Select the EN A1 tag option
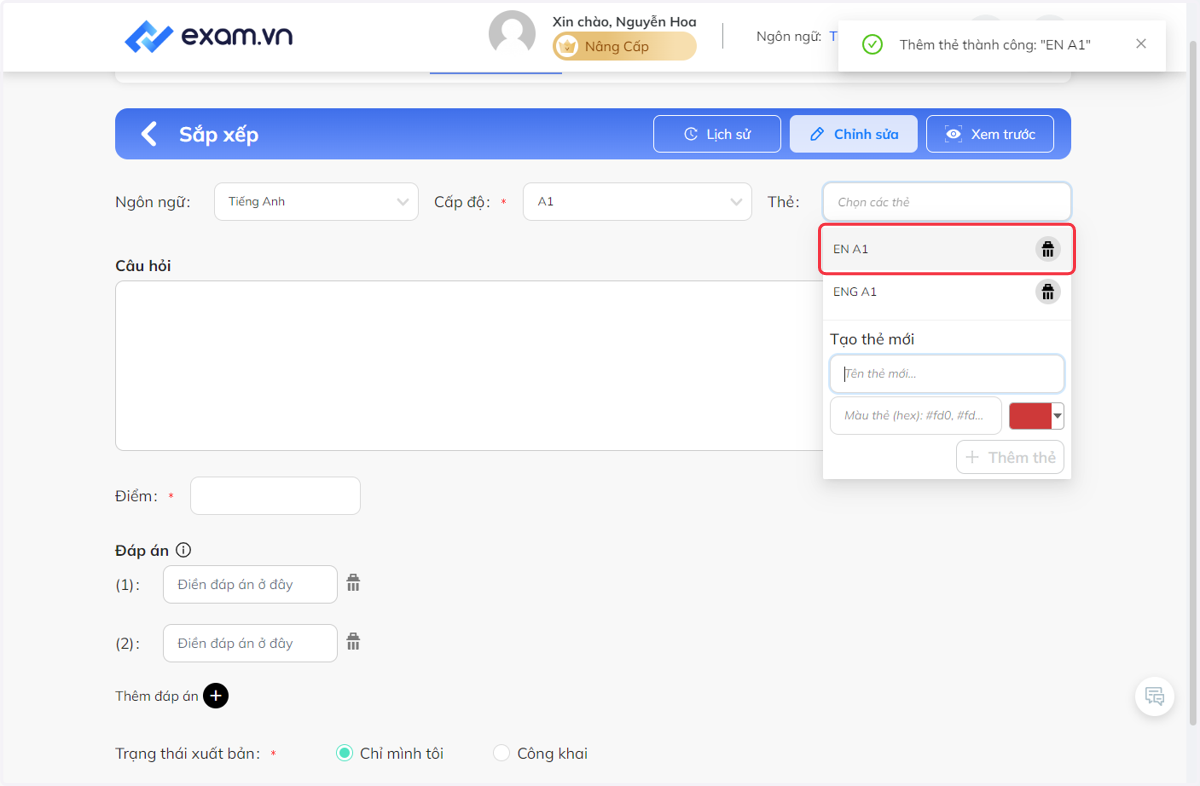The image size is (1200, 786). (x=948, y=249)
